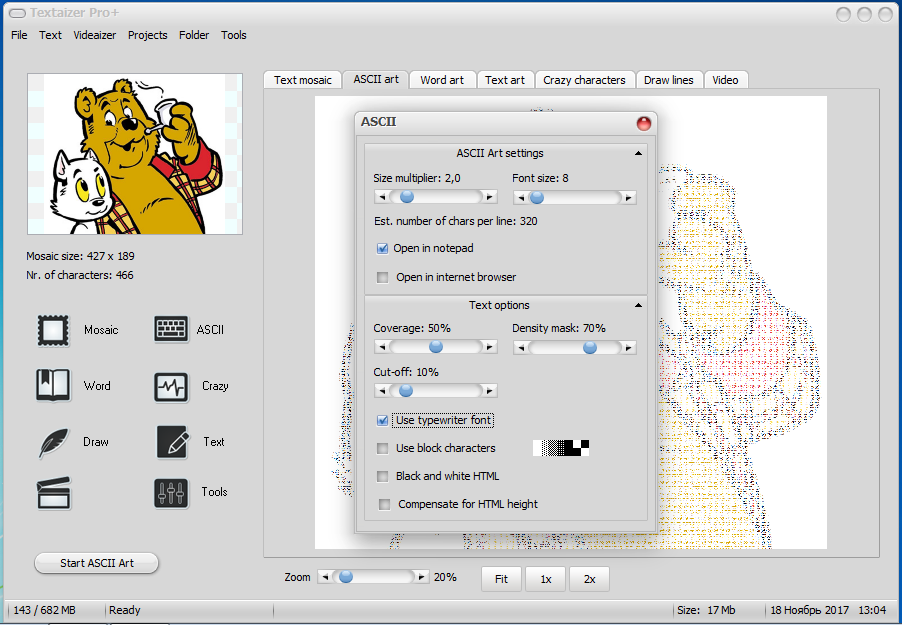Viewport: 902px width, 625px height.
Task: Click the bear and cat source thumbnail
Action: coord(135,154)
